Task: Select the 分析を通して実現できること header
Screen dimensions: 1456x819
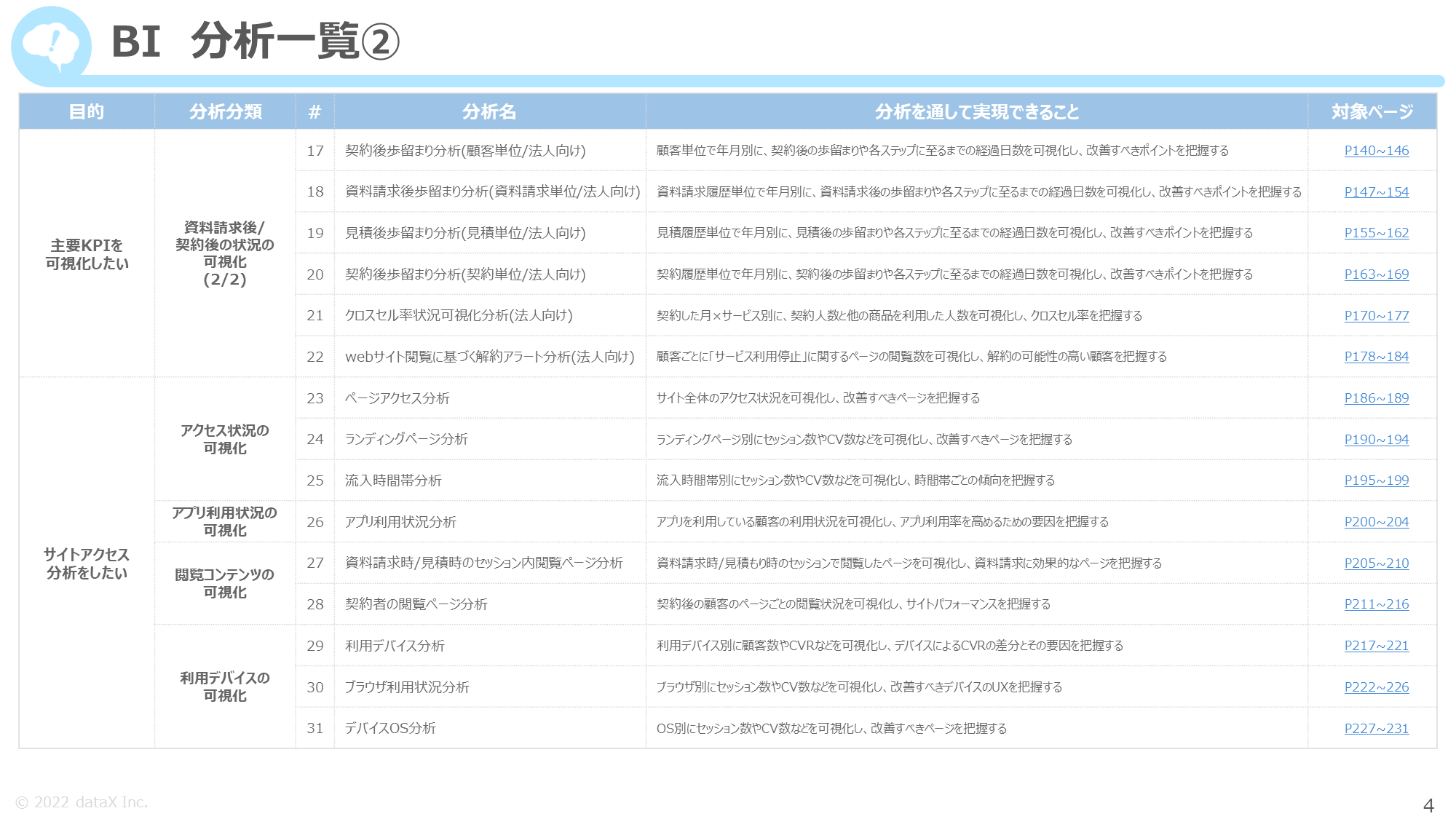Action: coord(976,111)
